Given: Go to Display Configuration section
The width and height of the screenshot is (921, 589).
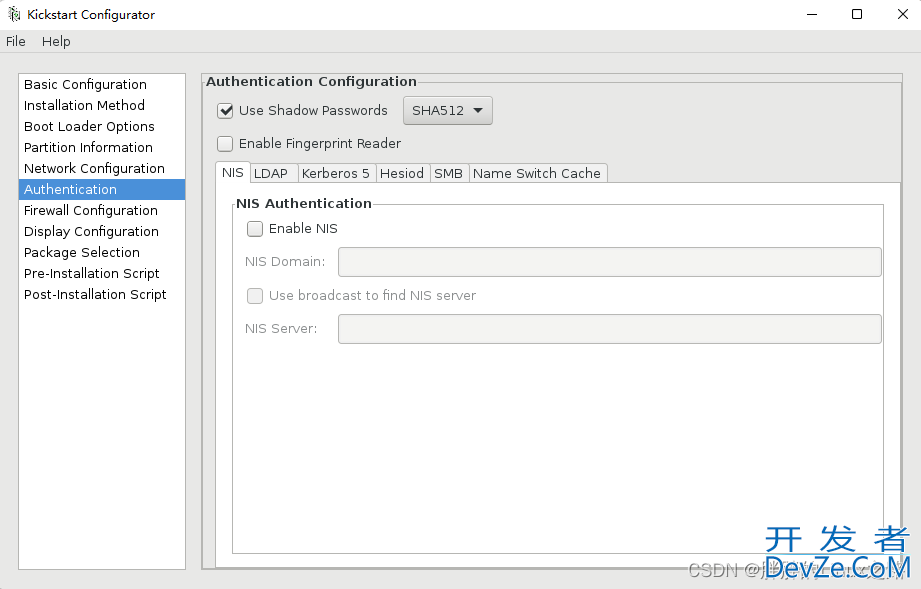Looking at the screenshot, I should (102, 231).
